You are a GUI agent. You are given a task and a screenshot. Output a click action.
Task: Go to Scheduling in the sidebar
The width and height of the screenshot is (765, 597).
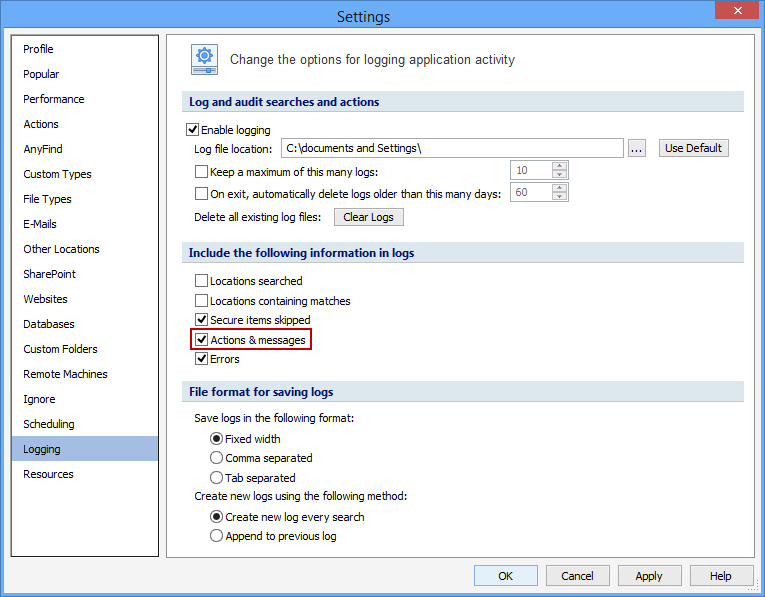pyautogui.click(x=49, y=424)
